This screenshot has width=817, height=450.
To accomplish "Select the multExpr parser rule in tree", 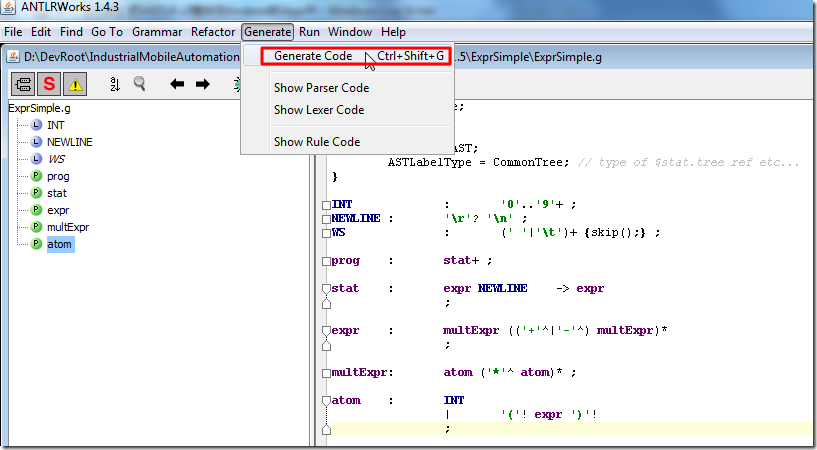I will coord(68,227).
